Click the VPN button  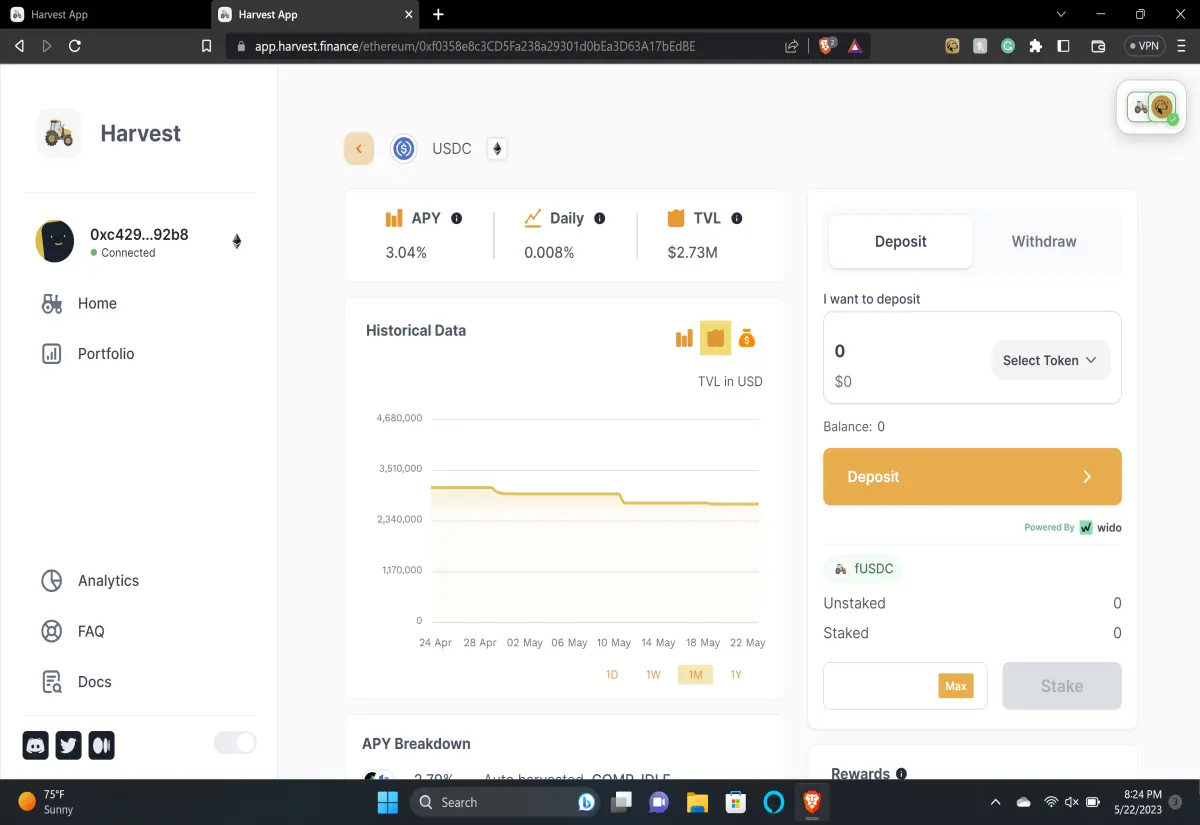coord(1145,46)
